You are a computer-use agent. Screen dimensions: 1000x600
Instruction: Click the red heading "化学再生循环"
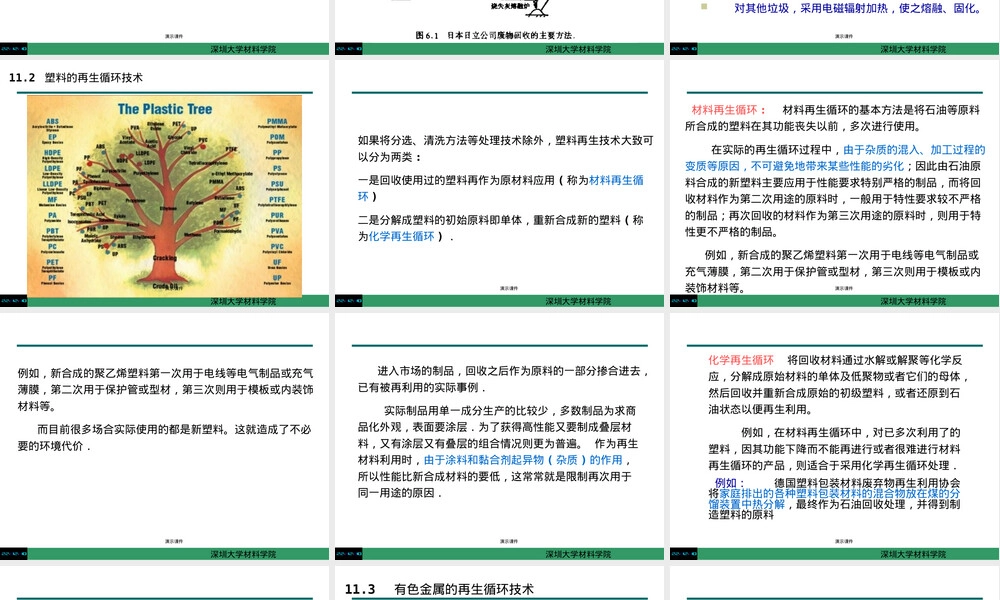click(741, 360)
